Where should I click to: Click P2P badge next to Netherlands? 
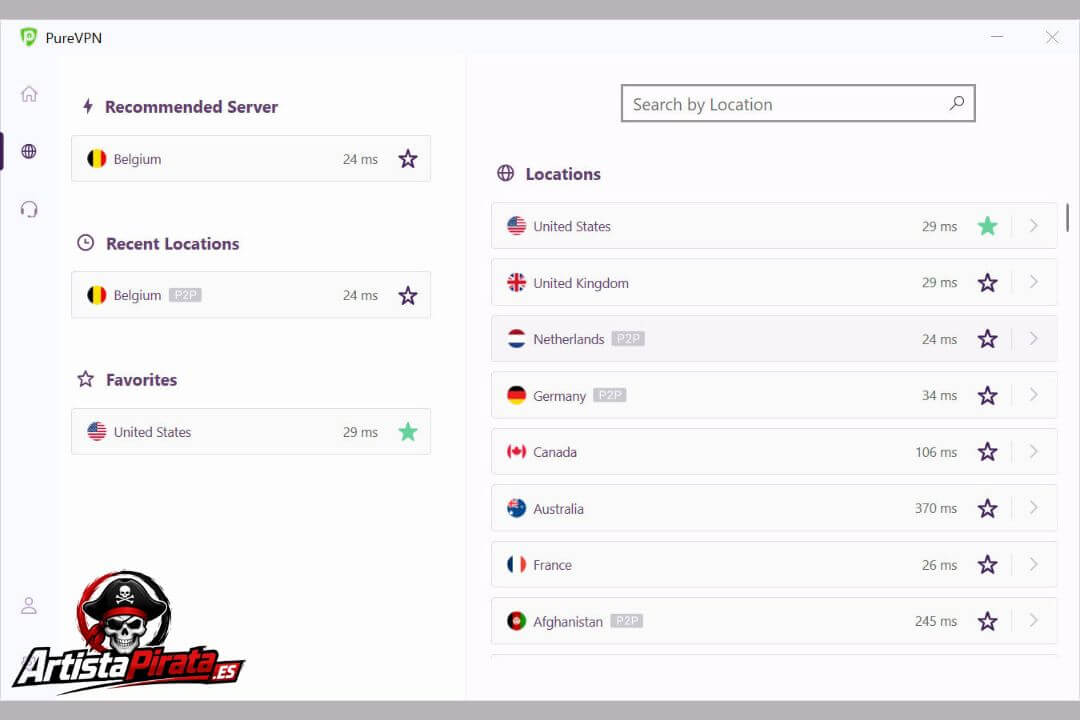tap(628, 338)
